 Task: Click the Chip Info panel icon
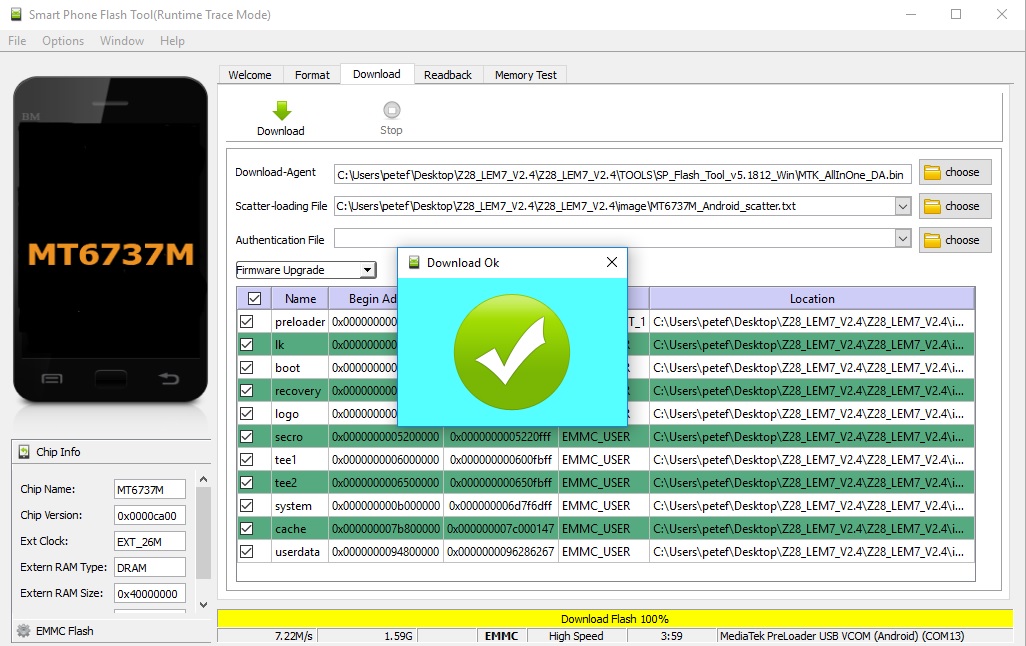coord(24,452)
